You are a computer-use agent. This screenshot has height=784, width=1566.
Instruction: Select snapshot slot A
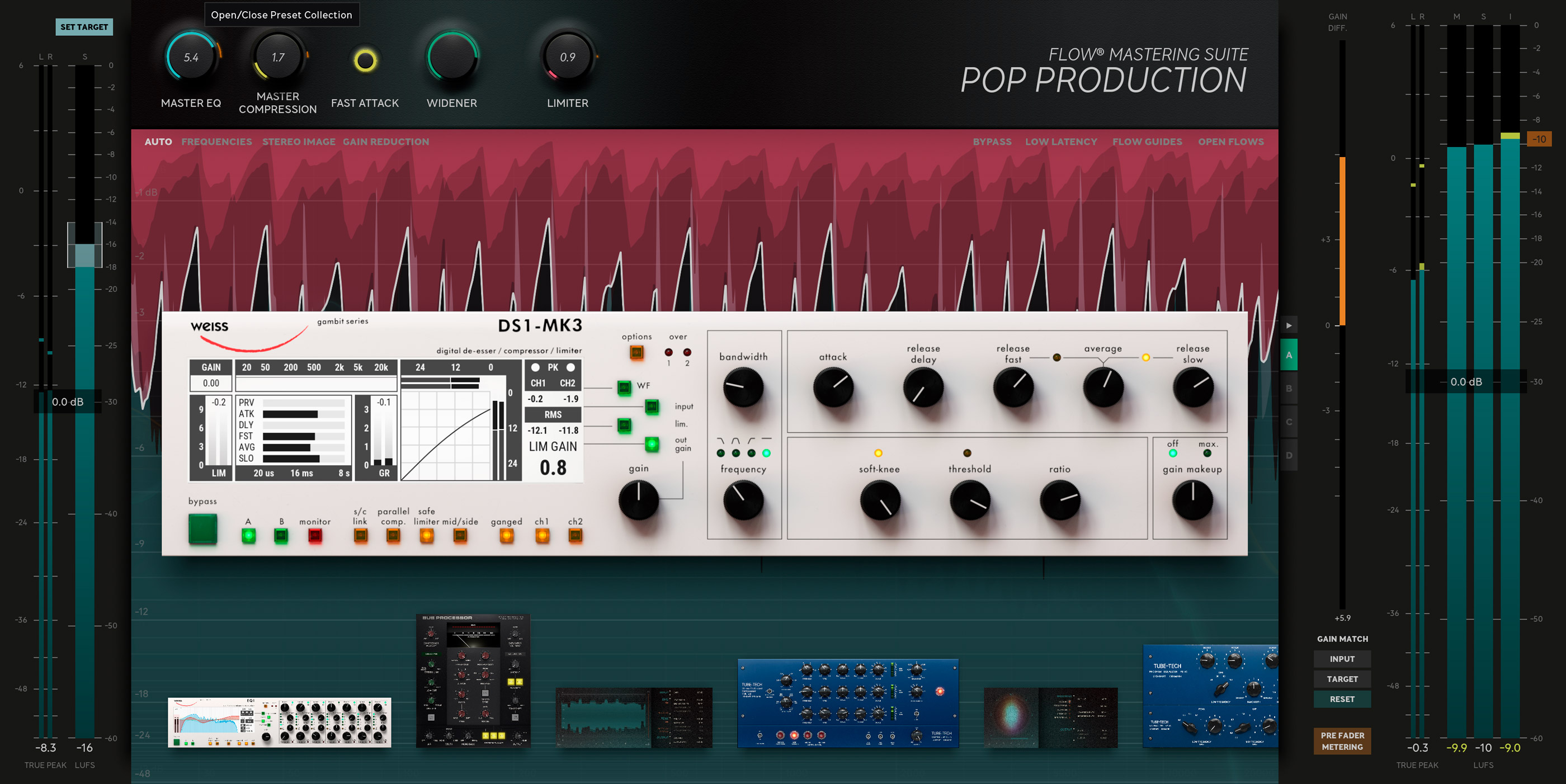pos(1289,355)
